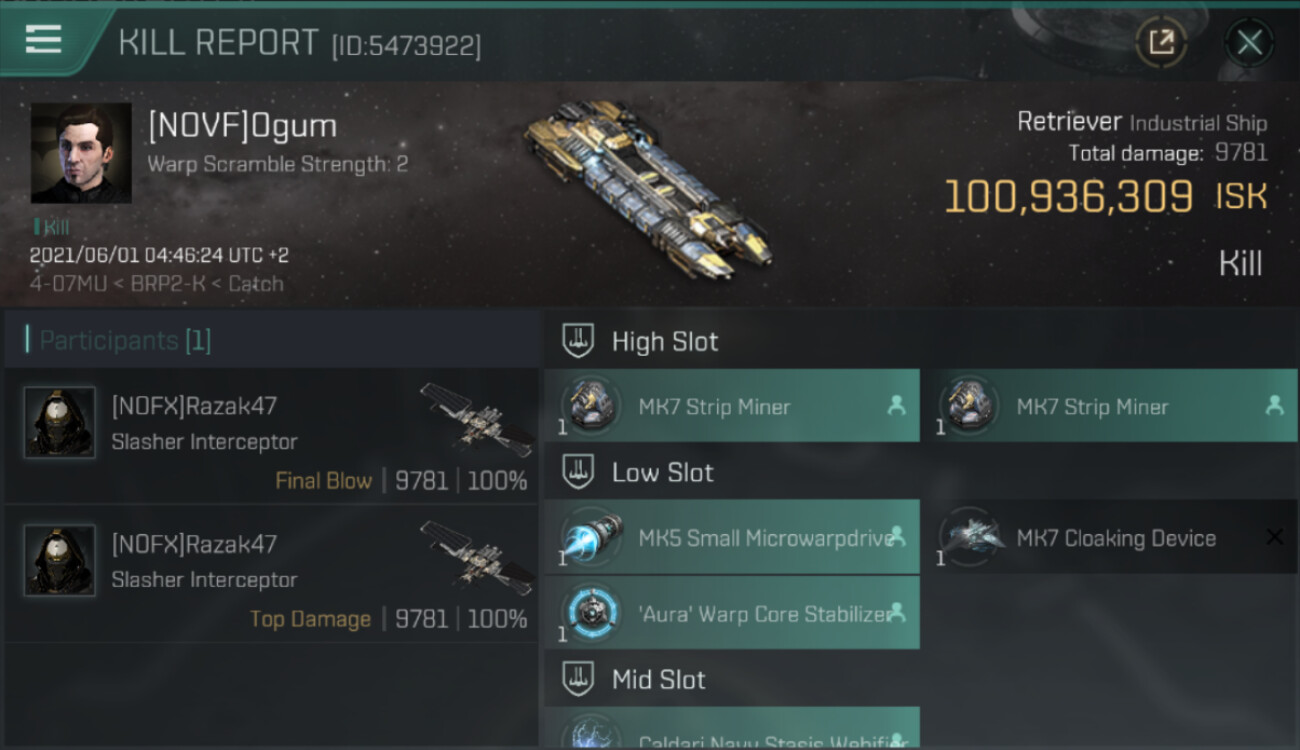The width and height of the screenshot is (1300, 750).
Task: Close the Kill Report window
Action: (x=1249, y=42)
